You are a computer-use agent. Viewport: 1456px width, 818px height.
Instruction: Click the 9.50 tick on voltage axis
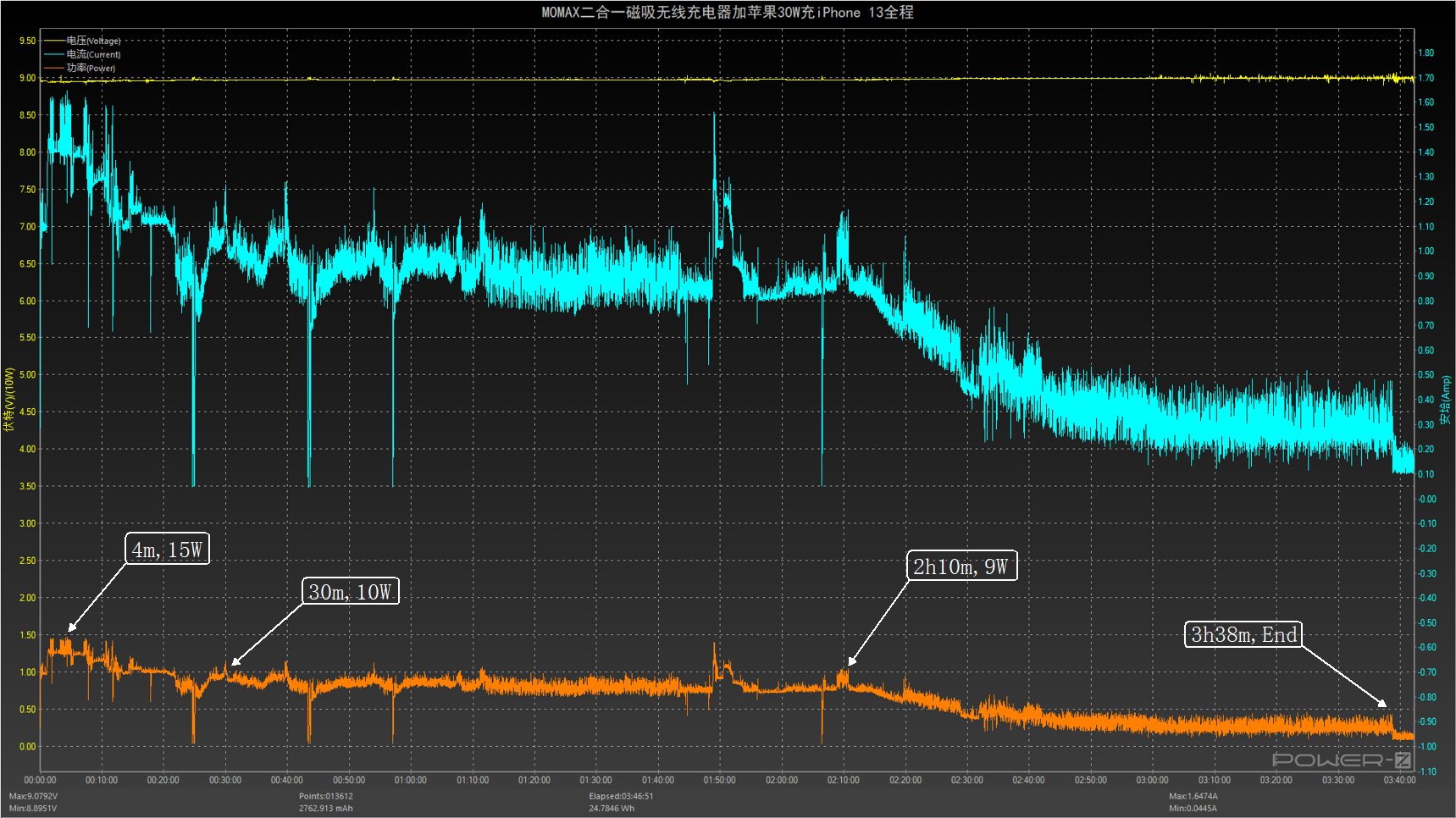(28, 41)
